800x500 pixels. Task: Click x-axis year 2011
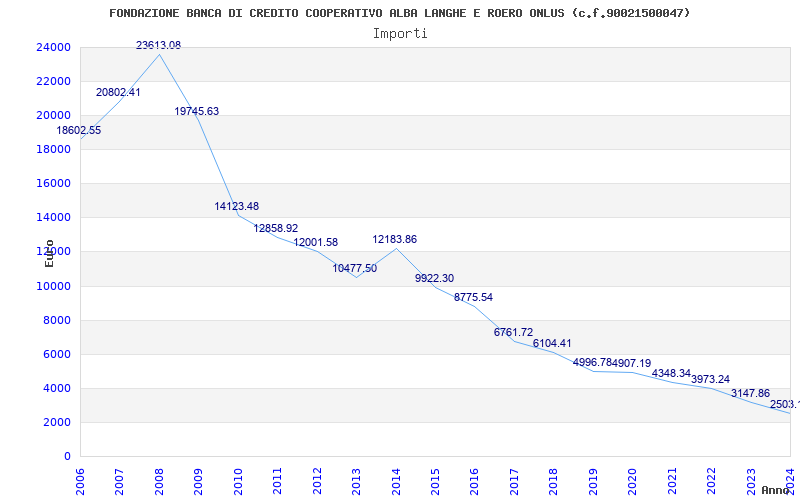[278, 482]
